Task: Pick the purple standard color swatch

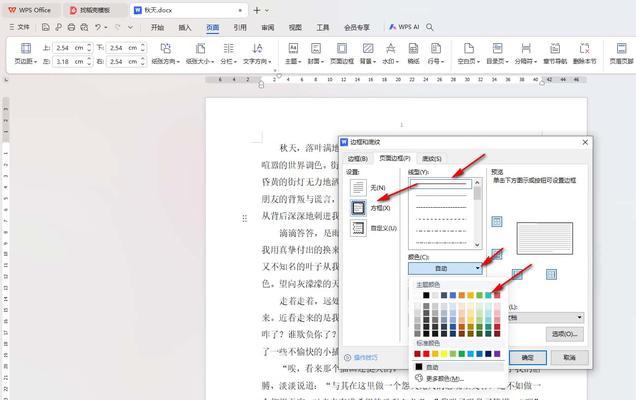Action: 497,354
